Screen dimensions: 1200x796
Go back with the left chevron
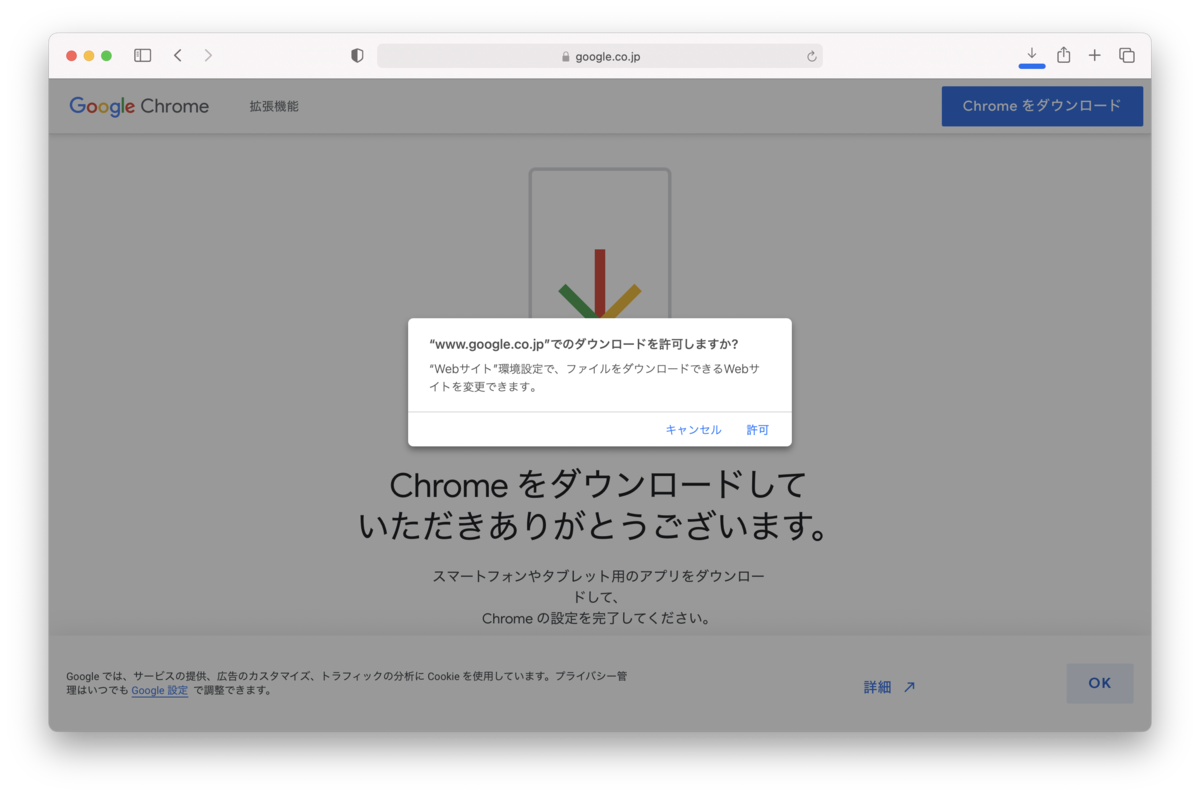pos(178,56)
